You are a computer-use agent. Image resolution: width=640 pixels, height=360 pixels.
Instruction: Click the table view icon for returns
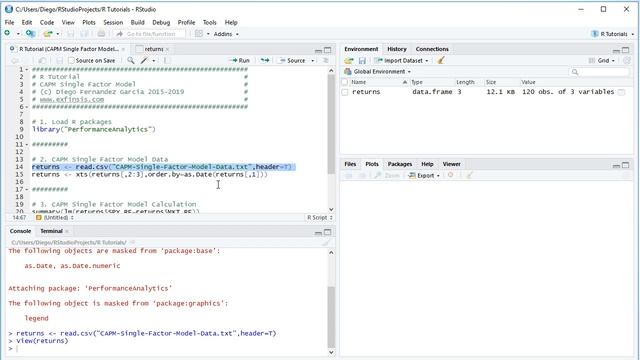coord(621,92)
